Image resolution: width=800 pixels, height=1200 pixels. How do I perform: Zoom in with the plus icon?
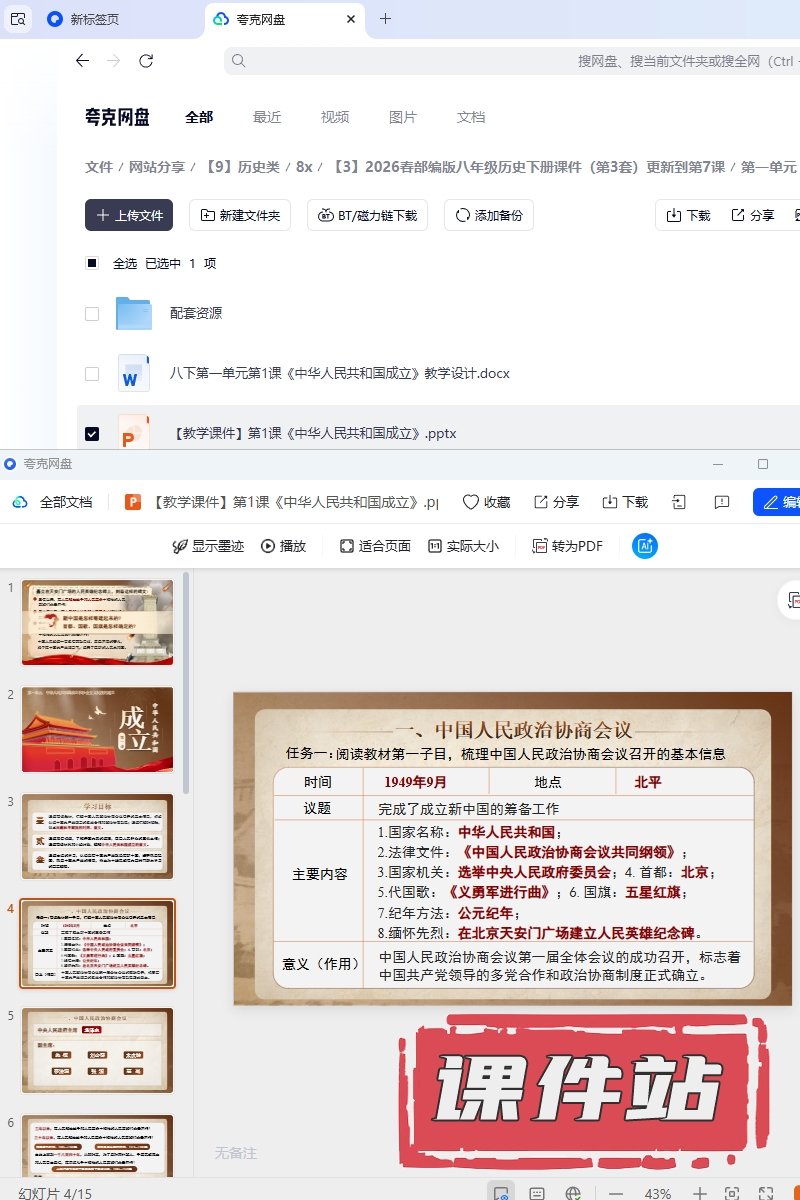pos(700,1193)
